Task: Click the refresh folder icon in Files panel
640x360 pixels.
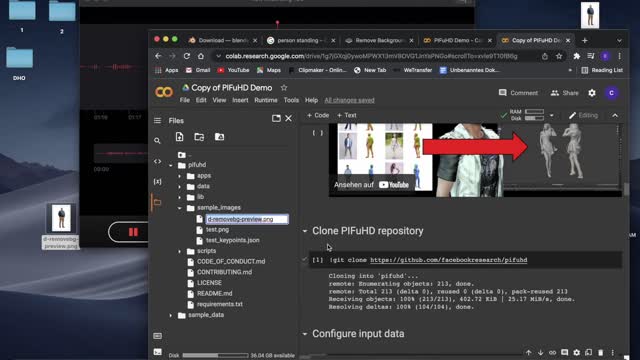Action: click(199, 137)
